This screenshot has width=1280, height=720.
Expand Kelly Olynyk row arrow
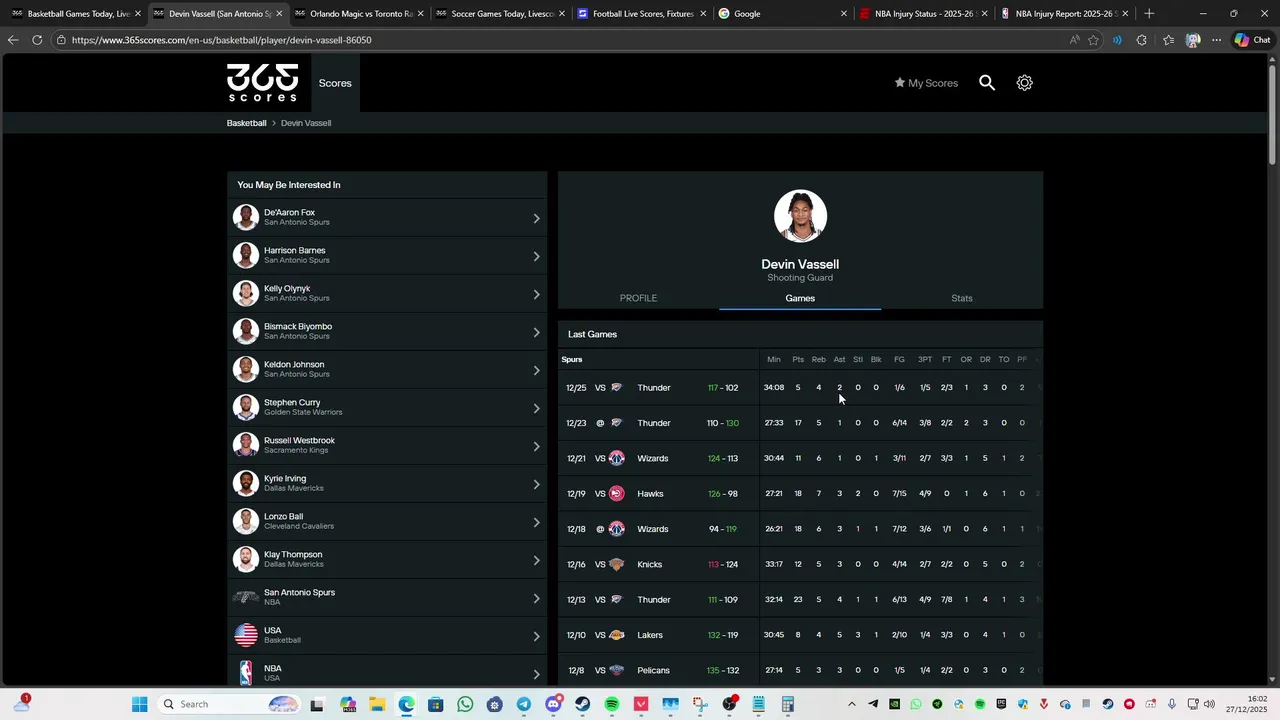coord(536,294)
